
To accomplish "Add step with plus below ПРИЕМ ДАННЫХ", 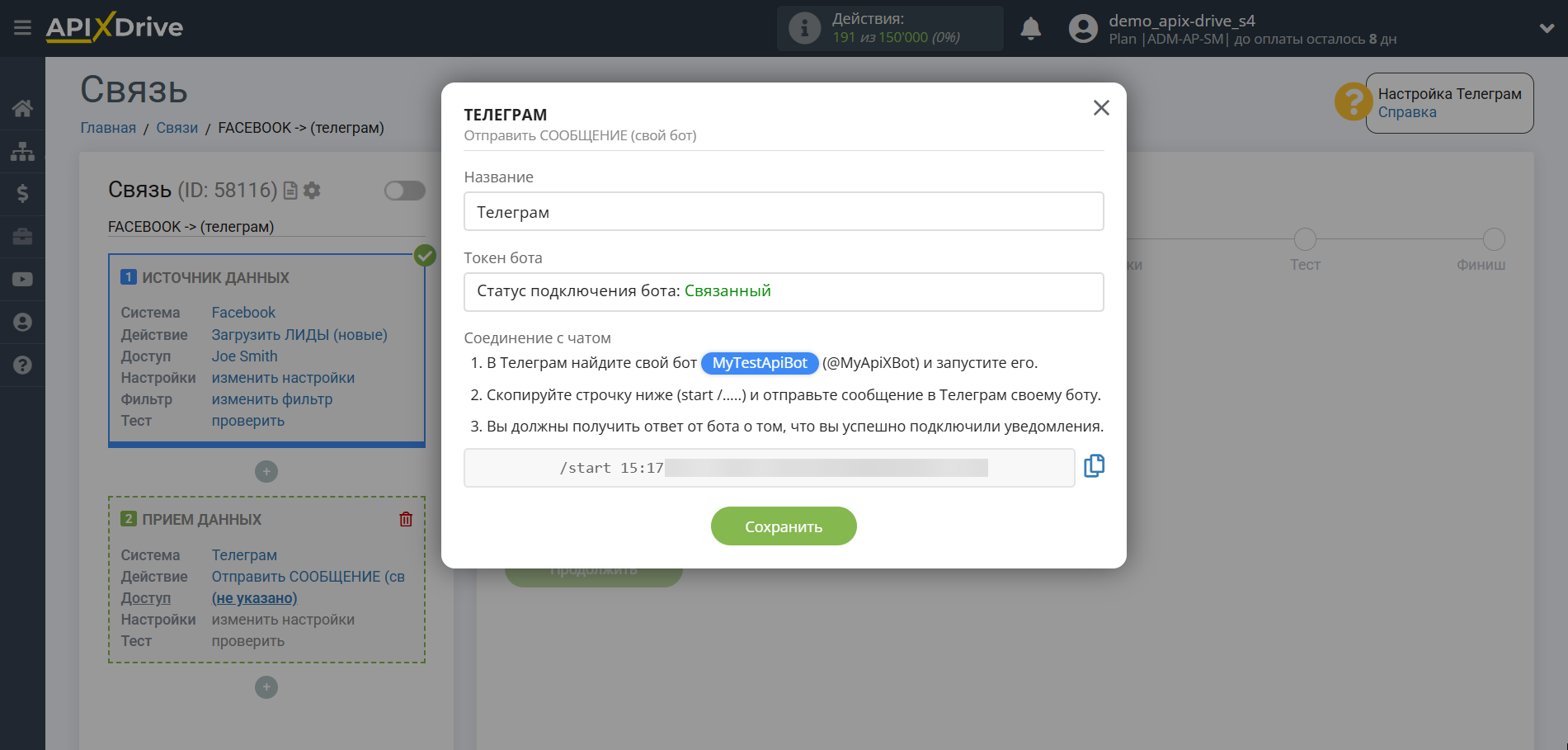I will tap(266, 687).
